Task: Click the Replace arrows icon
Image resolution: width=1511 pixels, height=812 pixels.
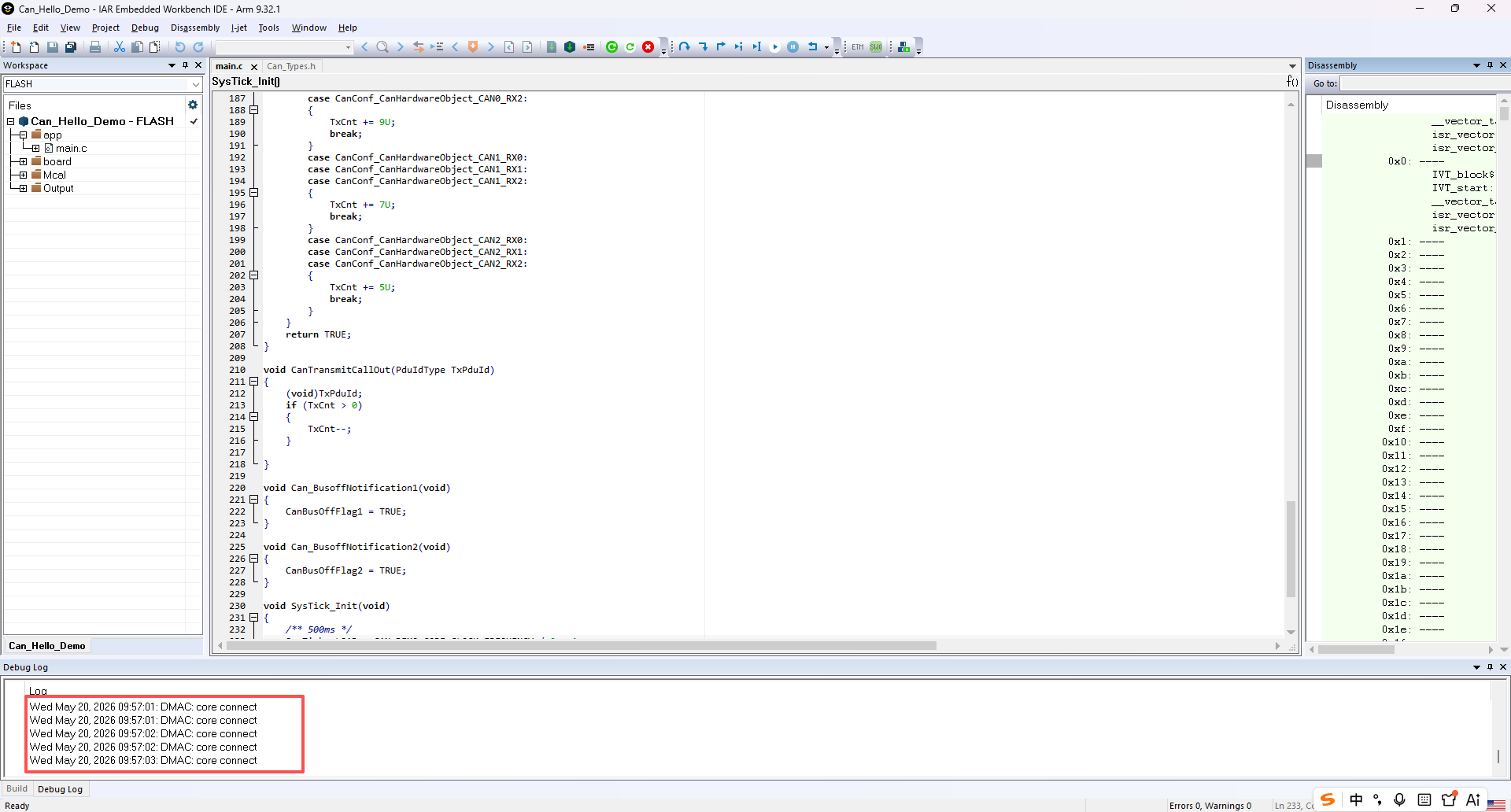Action: click(x=418, y=47)
